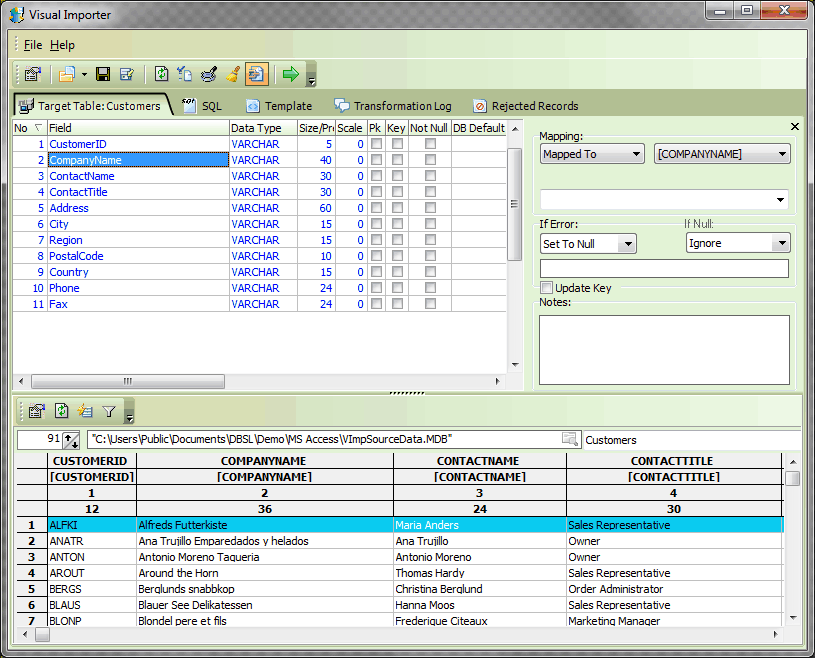Enable the Update Key checkbox
815x659 pixels.
click(x=547, y=287)
